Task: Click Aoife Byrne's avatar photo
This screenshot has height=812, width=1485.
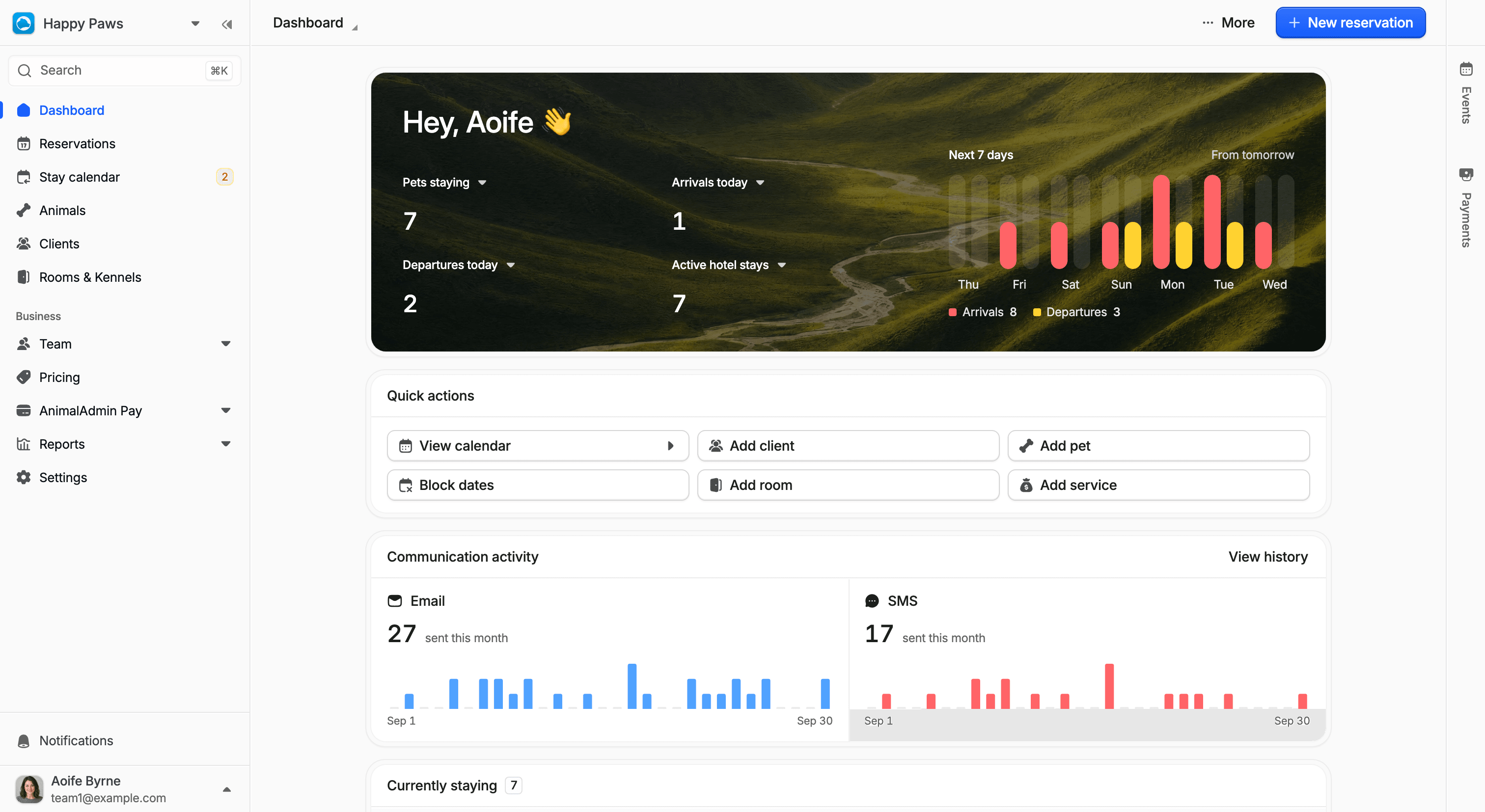Action: (x=29, y=789)
